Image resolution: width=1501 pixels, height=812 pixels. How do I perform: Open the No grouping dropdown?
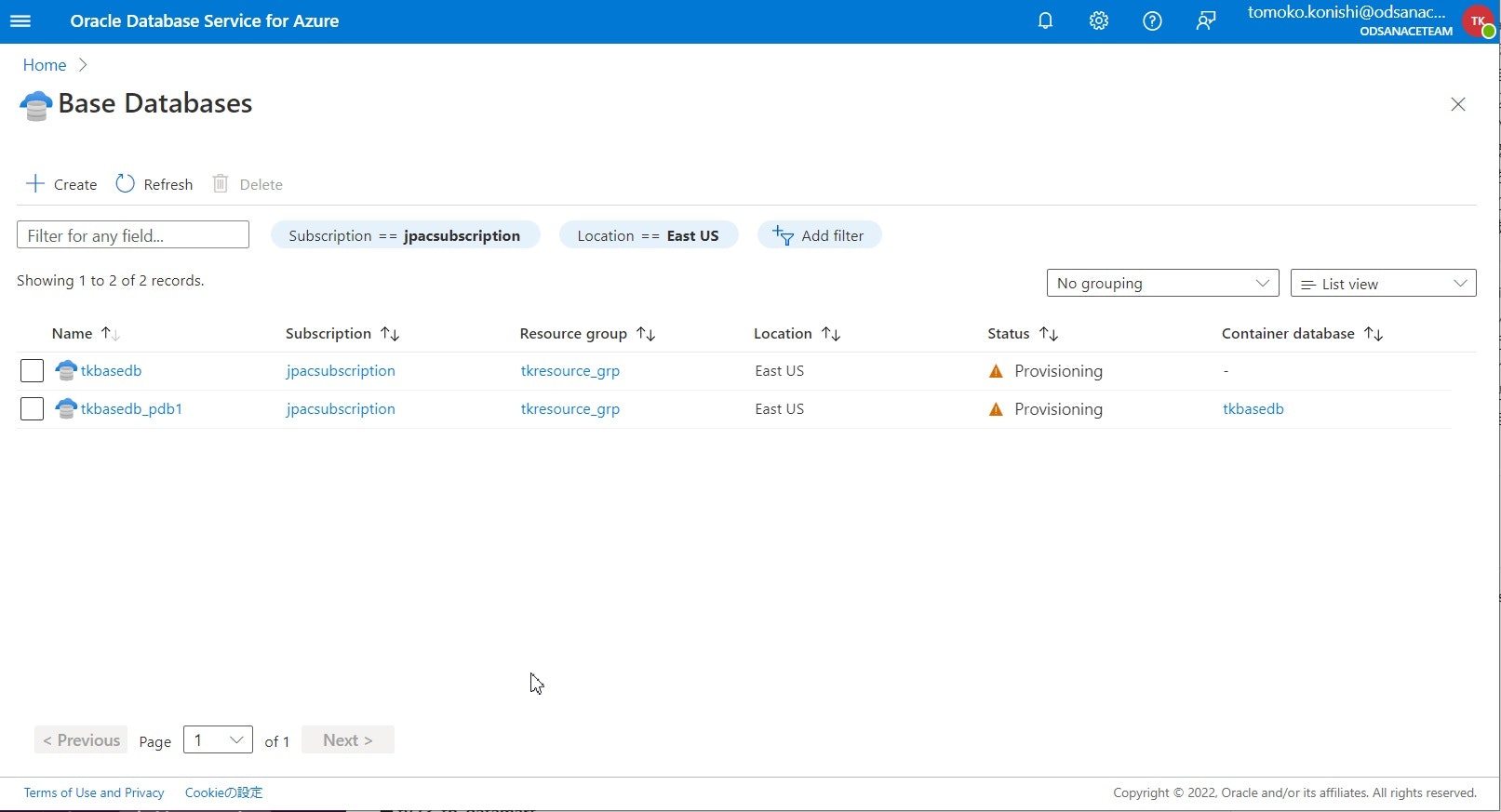tap(1162, 283)
